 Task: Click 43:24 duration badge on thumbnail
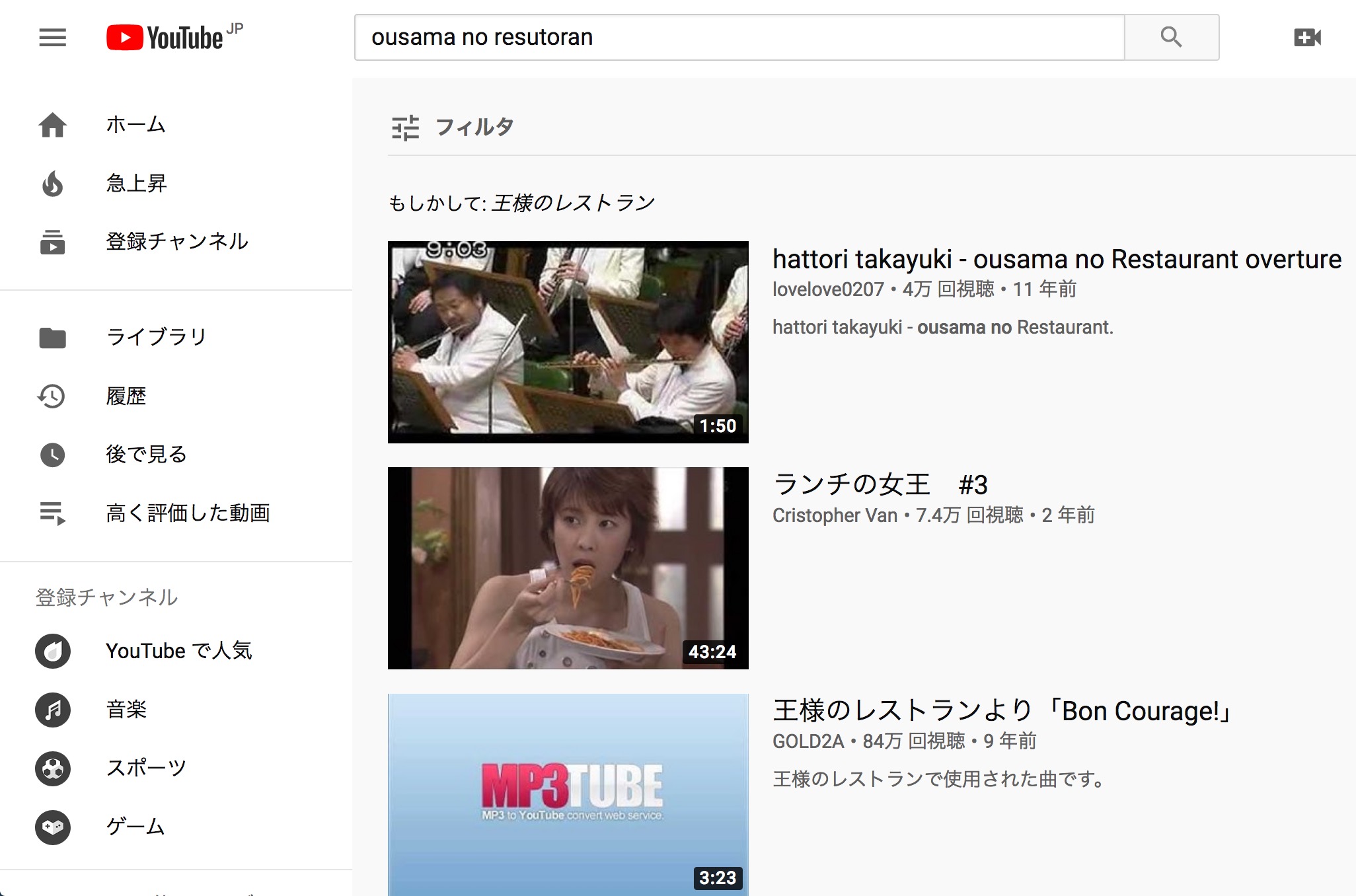click(x=712, y=652)
